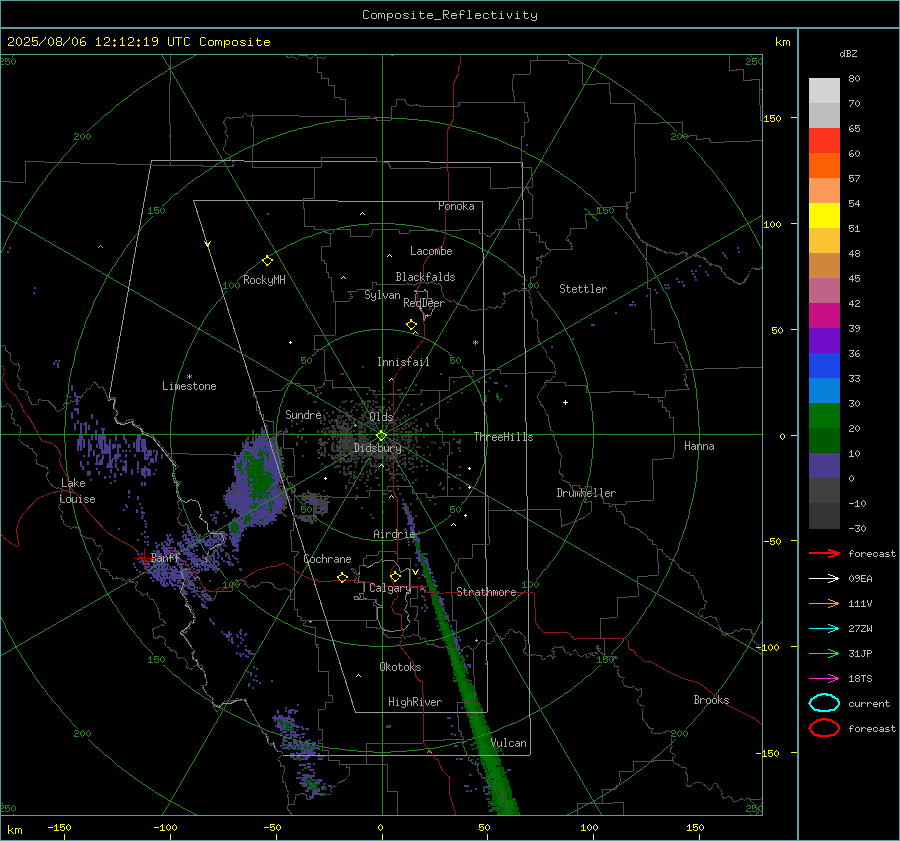
Task: Click the Olds town label
Action: click(381, 417)
